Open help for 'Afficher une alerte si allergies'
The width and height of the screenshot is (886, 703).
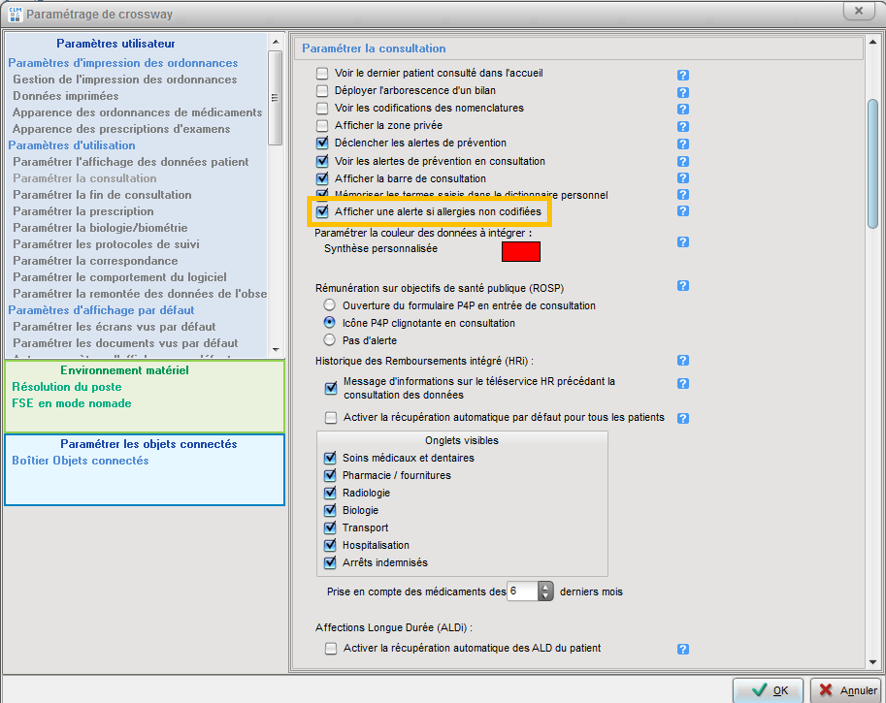[x=683, y=211]
